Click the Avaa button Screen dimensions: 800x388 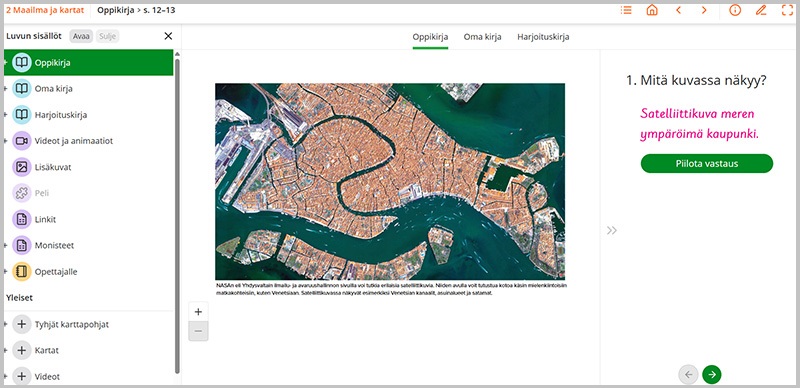pyautogui.click(x=81, y=36)
